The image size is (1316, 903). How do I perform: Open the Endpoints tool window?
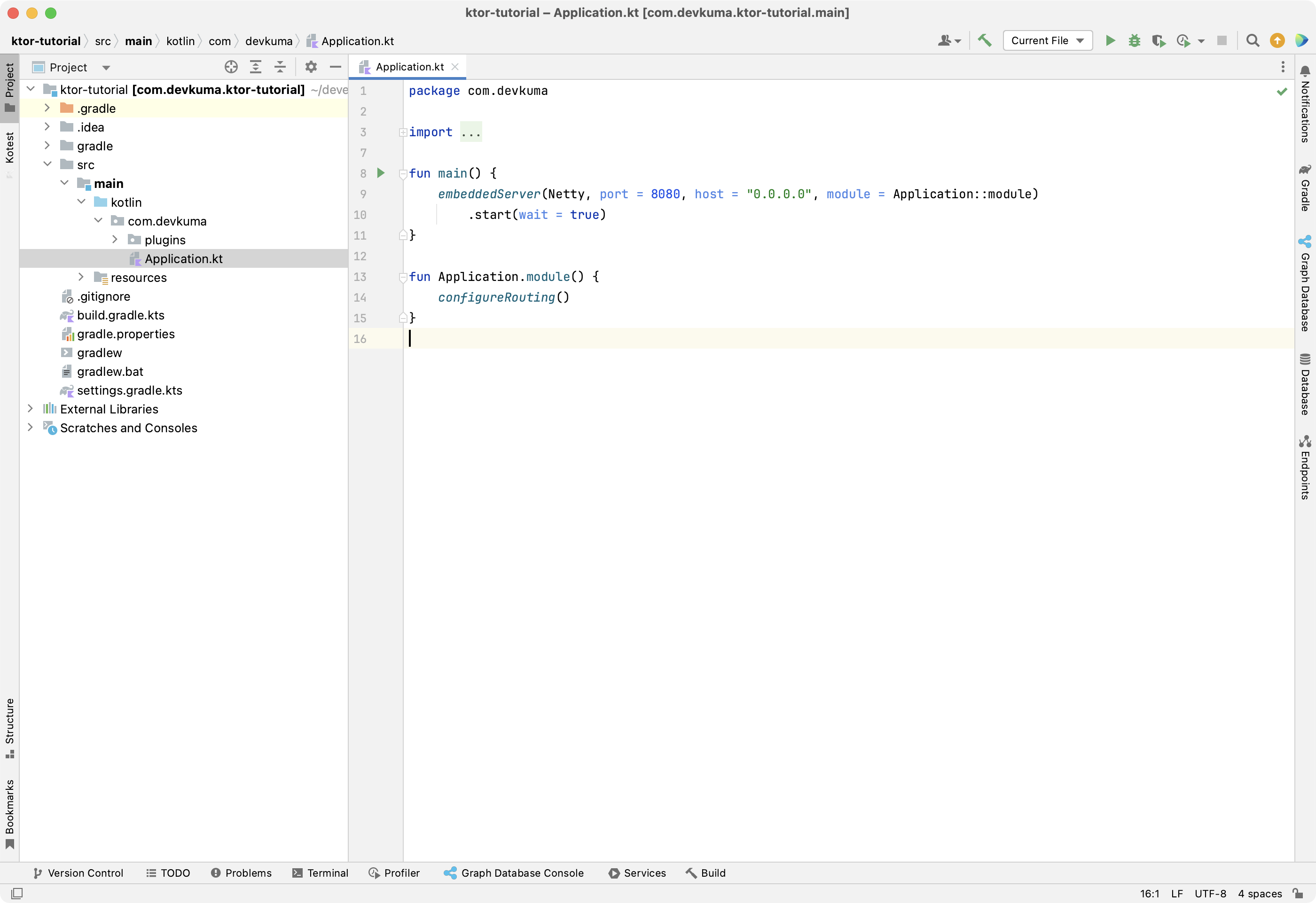coord(1305,467)
